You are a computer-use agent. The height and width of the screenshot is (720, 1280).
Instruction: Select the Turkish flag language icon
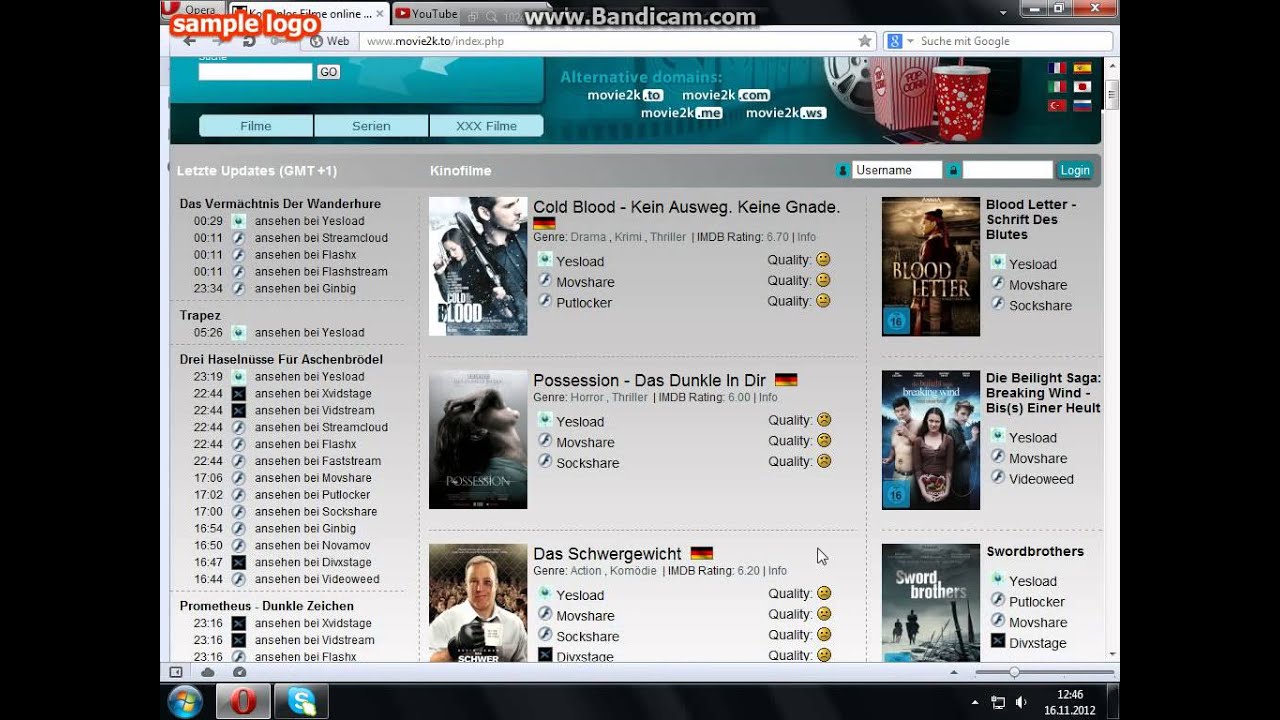pos(1057,105)
